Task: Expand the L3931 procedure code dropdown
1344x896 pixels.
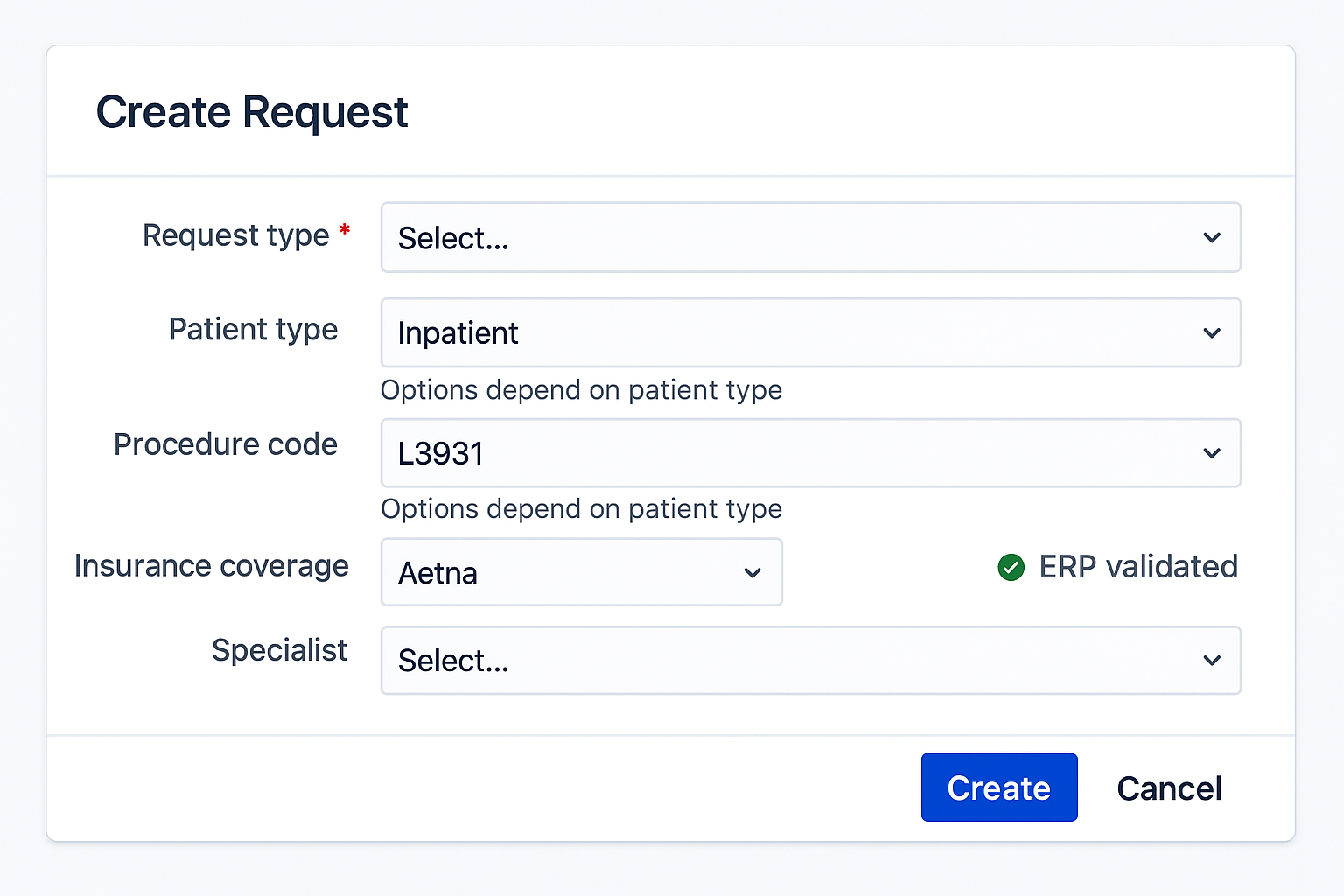Action: tap(787, 453)
